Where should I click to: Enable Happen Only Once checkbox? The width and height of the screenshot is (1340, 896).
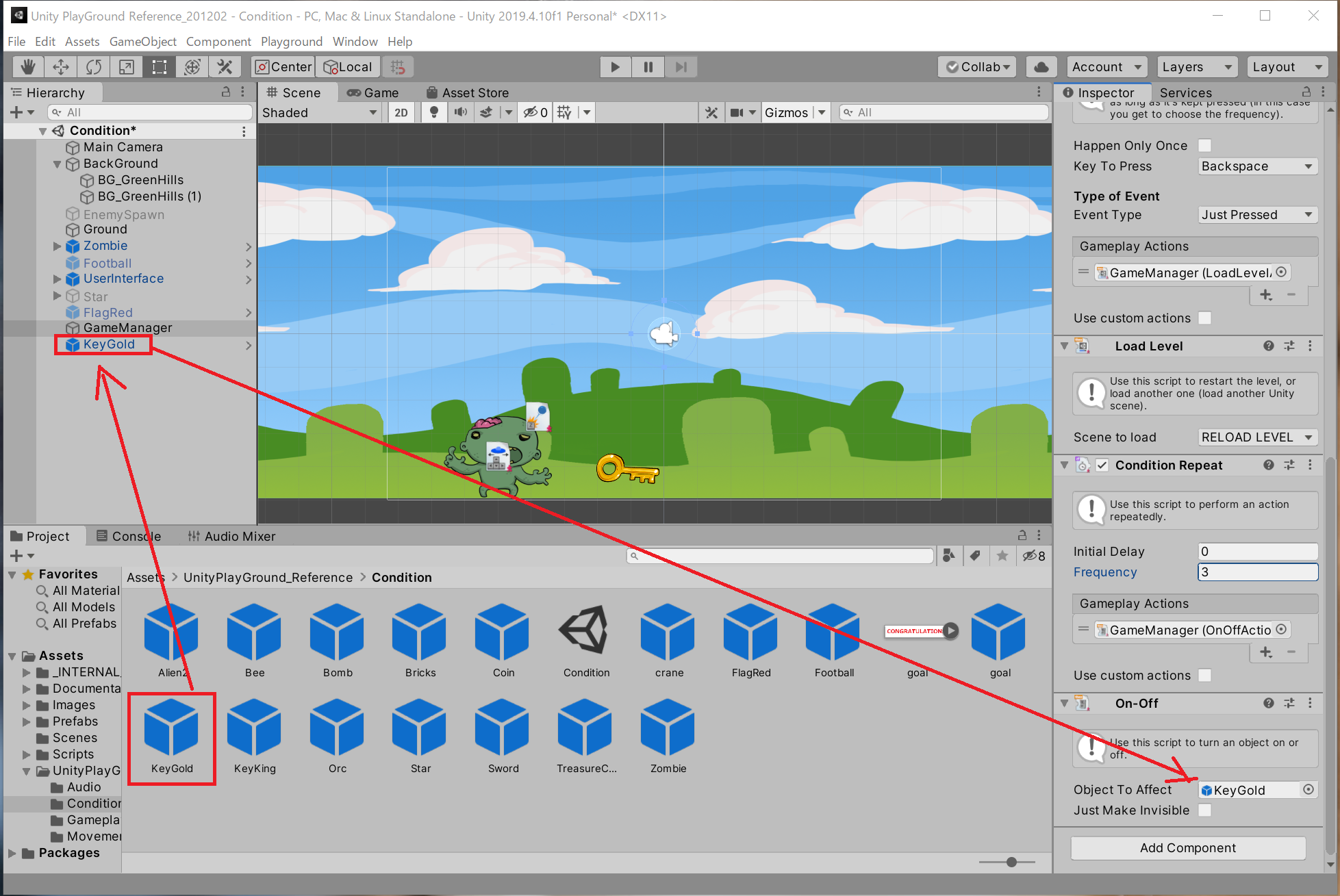[x=1205, y=145]
